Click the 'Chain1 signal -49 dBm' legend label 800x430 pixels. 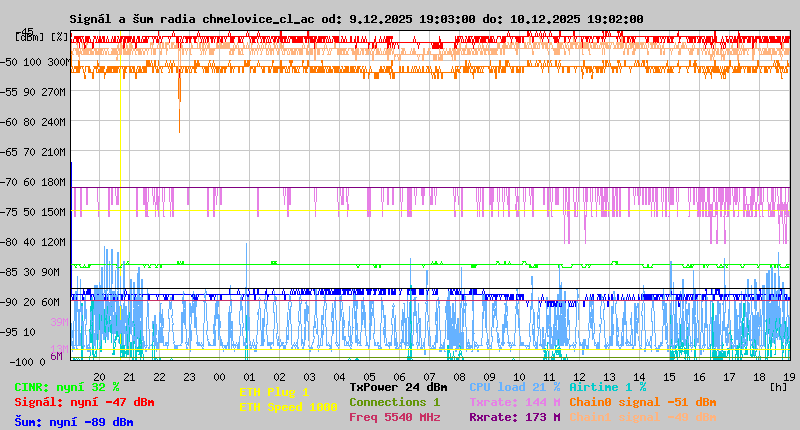643,417
